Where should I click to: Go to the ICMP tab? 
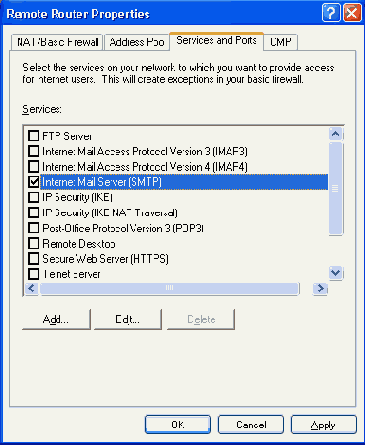281,42
